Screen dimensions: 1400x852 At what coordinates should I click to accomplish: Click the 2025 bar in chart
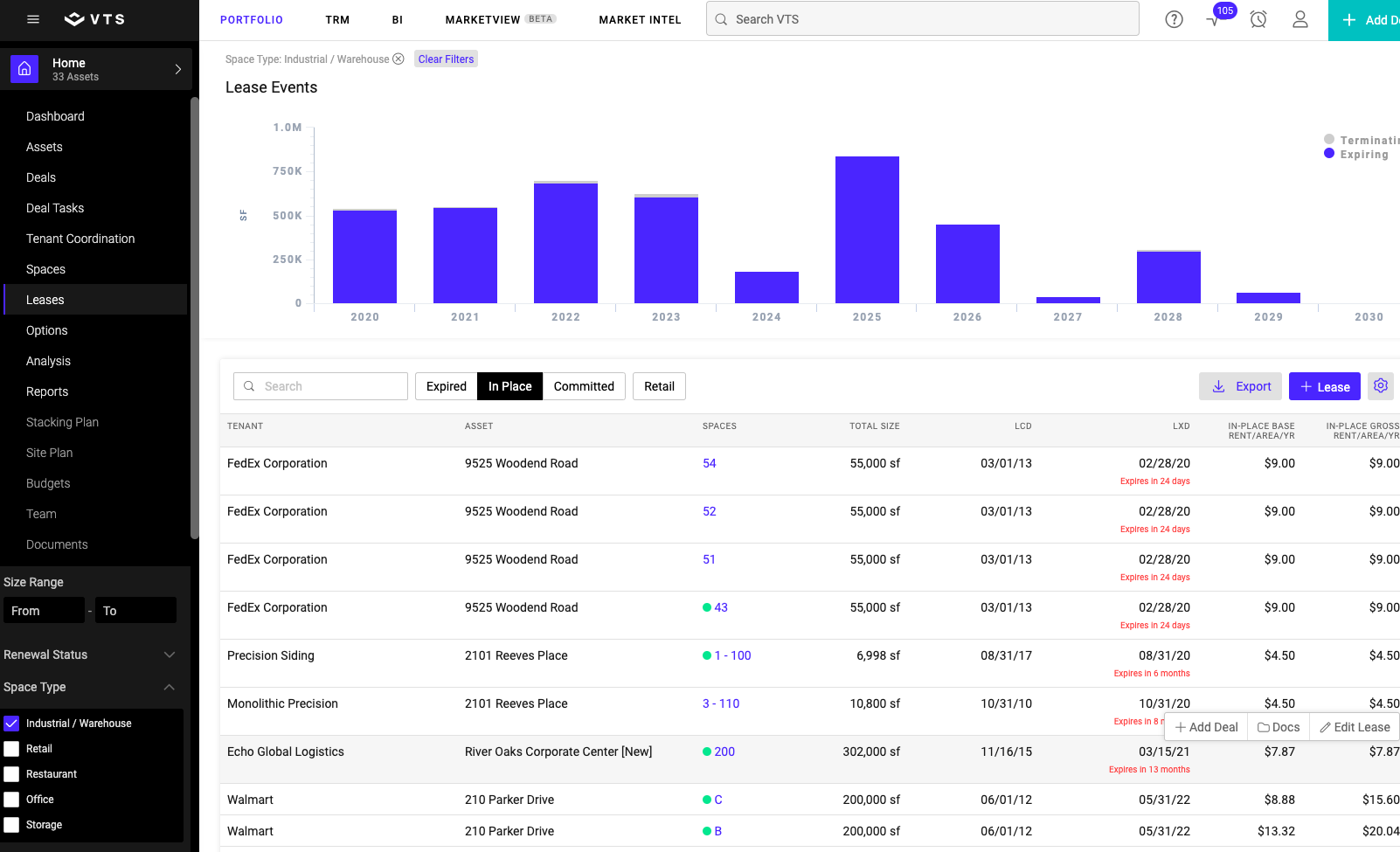(x=867, y=230)
